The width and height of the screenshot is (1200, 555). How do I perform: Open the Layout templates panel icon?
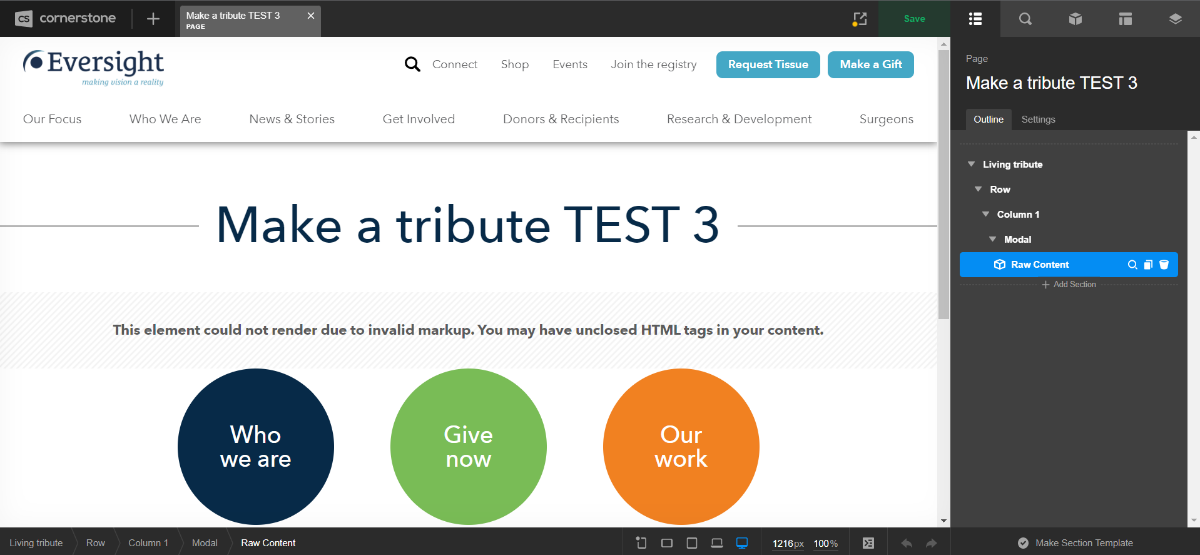click(1125, 18)
